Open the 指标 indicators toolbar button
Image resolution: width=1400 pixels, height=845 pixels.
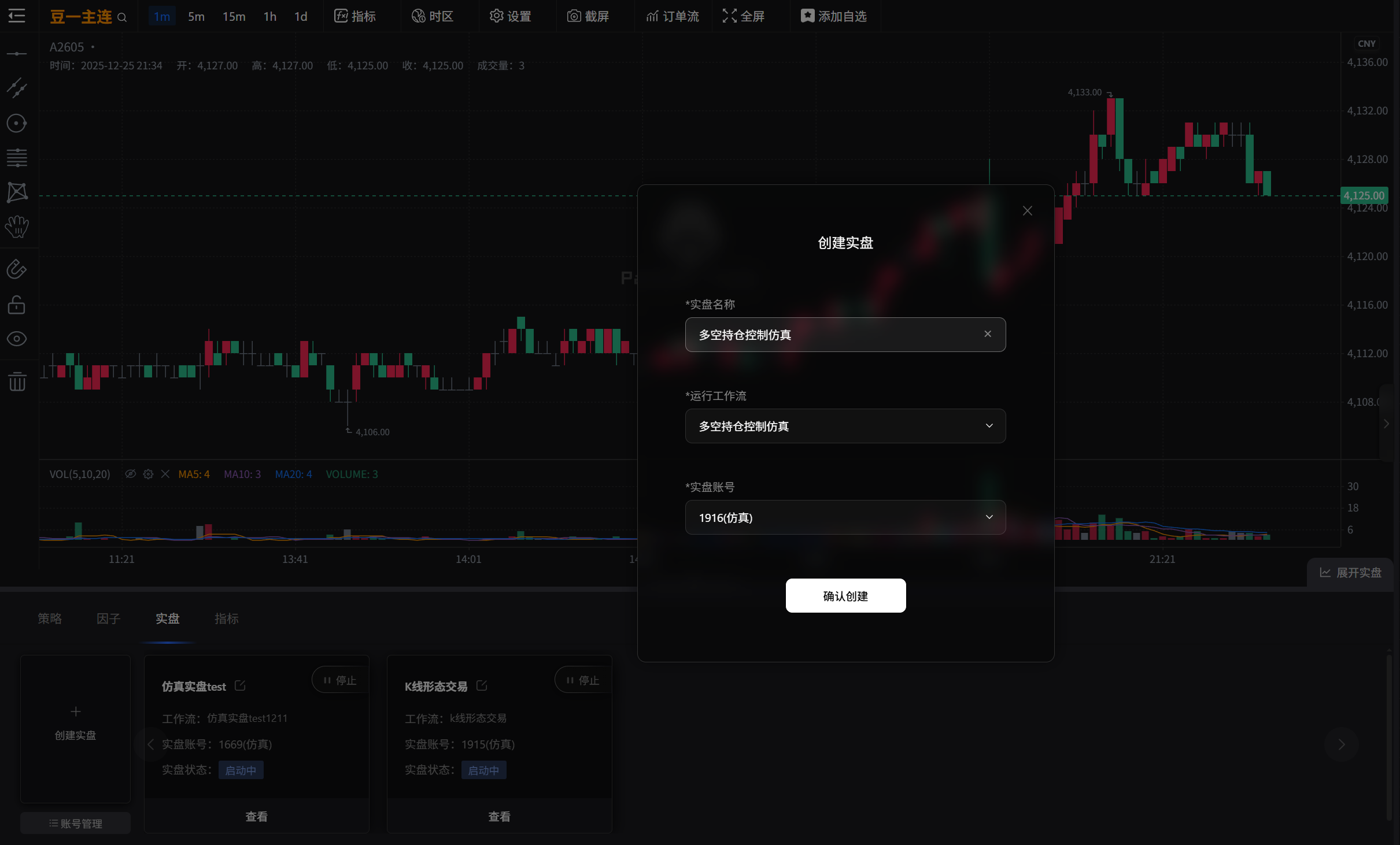coord(355,16)
